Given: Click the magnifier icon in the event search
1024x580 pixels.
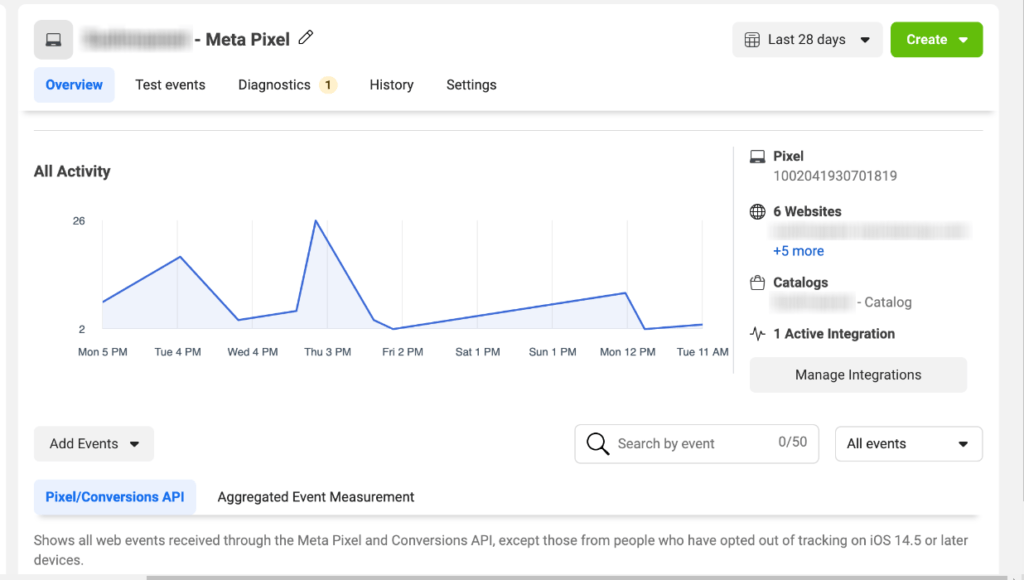Looking at the screenshot, I should 598,443.
